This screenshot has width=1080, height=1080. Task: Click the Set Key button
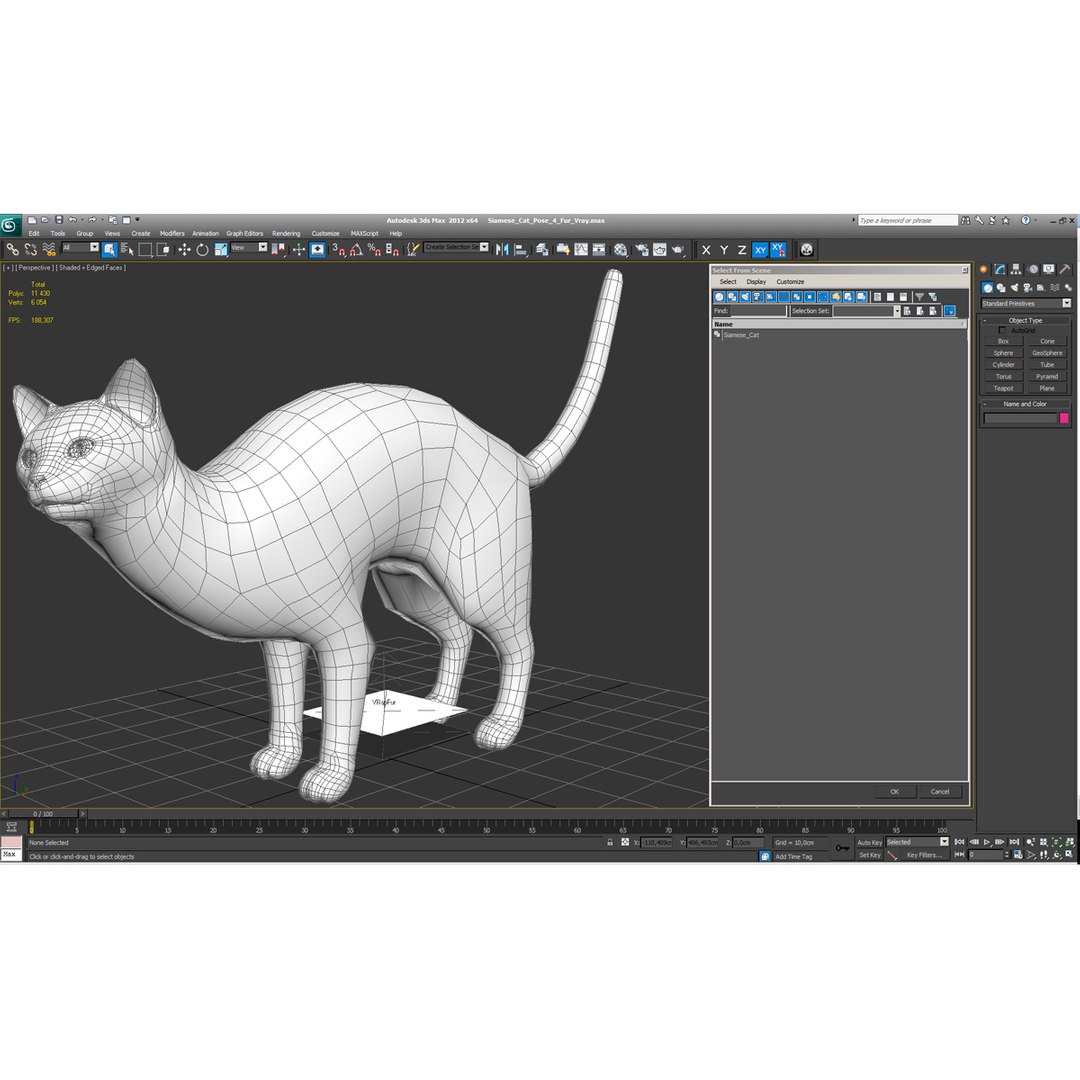(869, 855)
